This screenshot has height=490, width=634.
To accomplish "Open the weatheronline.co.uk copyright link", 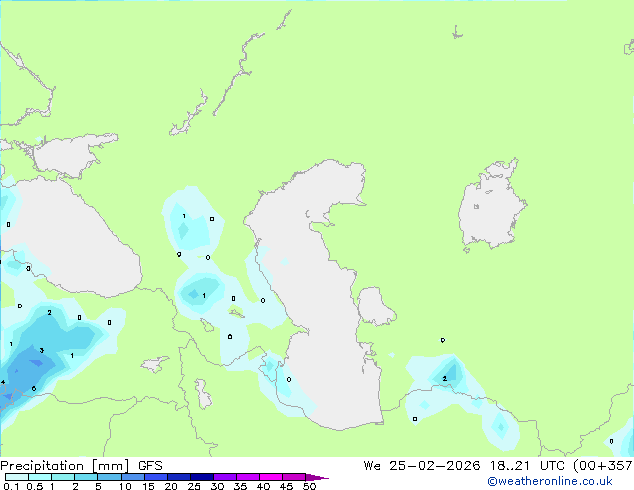I will click(x=550, y=481).
